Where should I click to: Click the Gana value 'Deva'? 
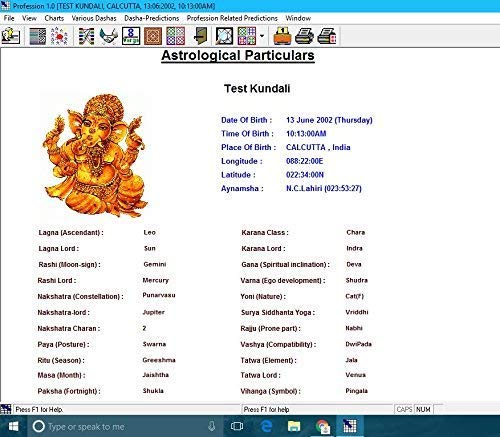pos(354,264)
